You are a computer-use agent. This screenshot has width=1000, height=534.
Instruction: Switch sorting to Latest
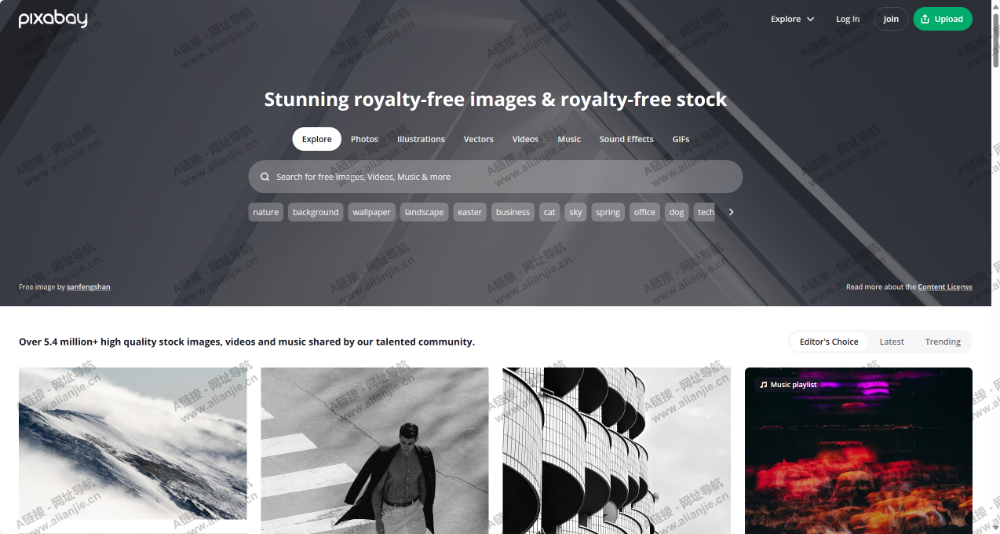[x=891, y=342]
